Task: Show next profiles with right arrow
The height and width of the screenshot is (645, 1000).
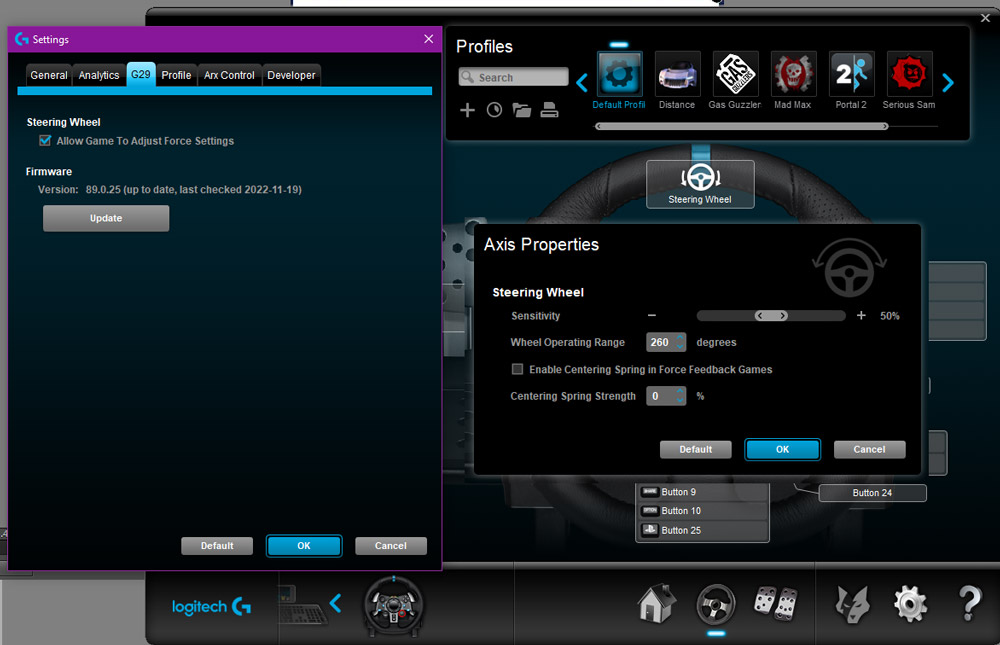Action: (x=948, y=82)
